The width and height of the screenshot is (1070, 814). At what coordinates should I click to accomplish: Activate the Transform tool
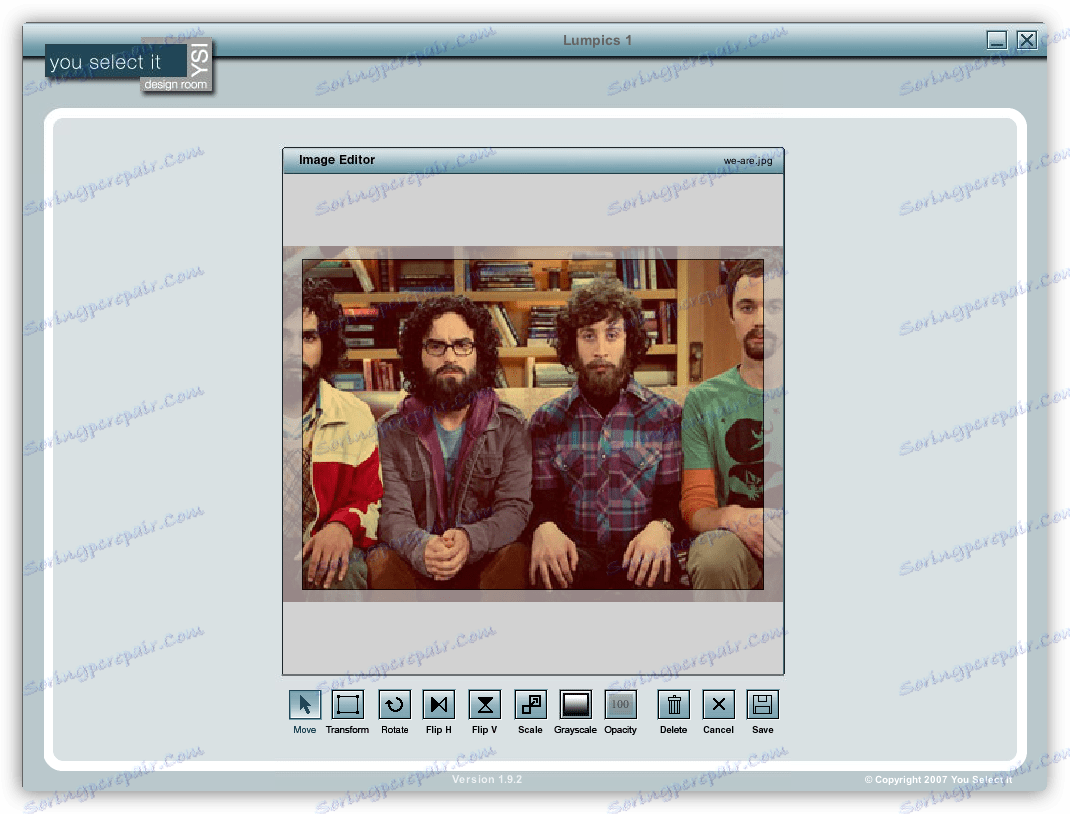(x=347, y=704)
